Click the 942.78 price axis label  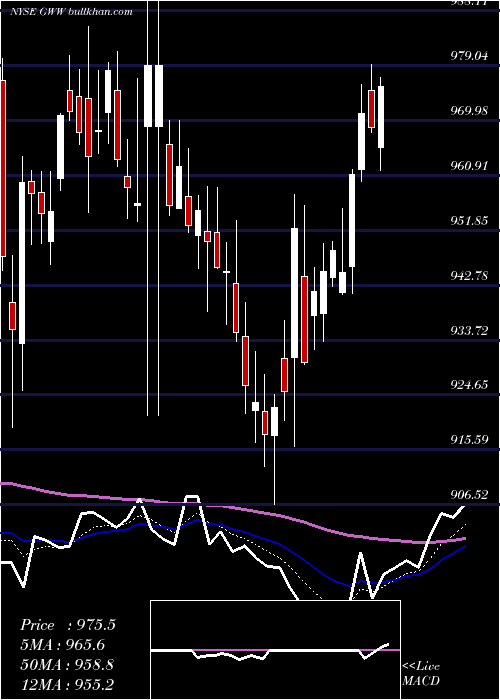[x=468, y=275]
